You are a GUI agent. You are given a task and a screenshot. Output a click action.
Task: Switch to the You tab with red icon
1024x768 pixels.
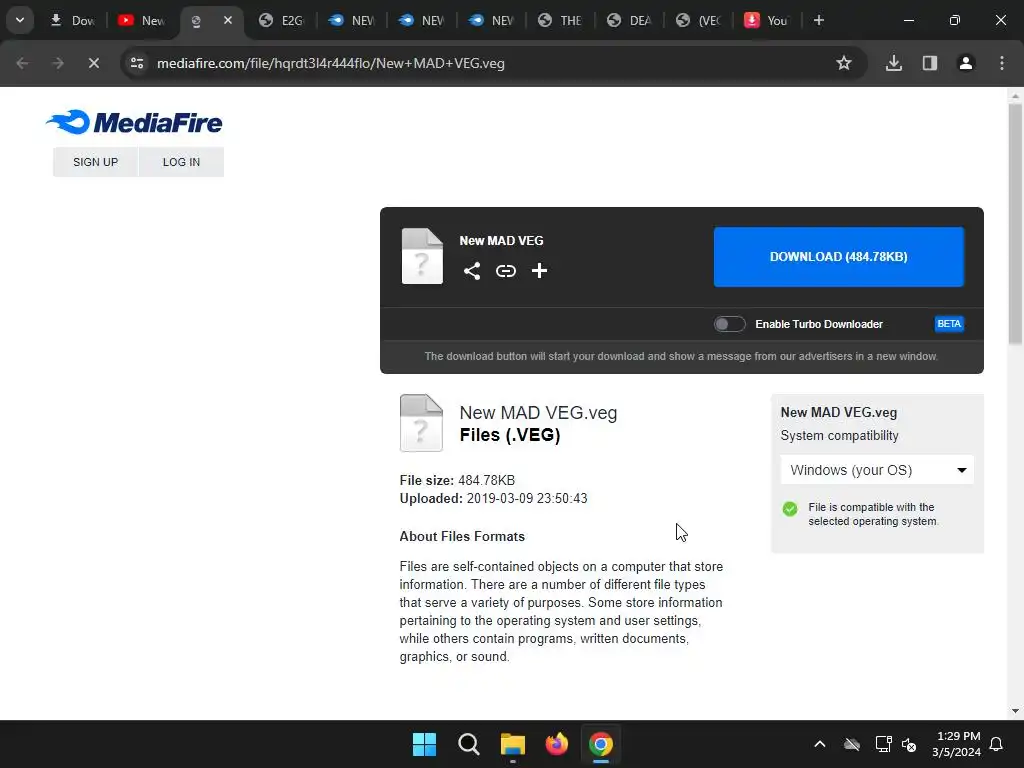pyautogui.click(x=767, y=20)
